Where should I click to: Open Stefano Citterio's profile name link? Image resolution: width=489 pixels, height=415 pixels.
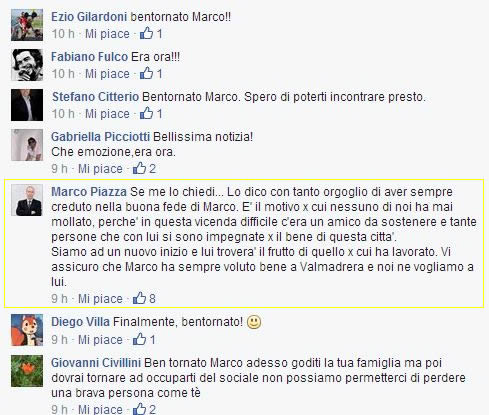point(95,97)
